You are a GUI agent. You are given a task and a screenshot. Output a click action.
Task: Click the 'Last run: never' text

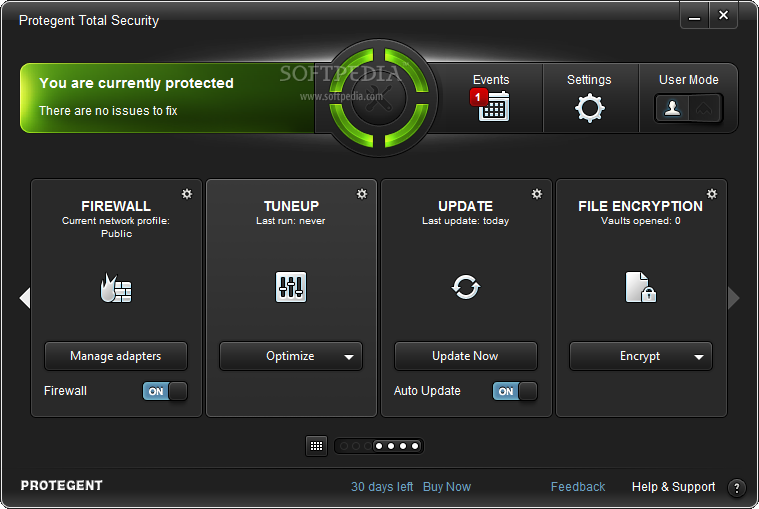pos(290,221)
